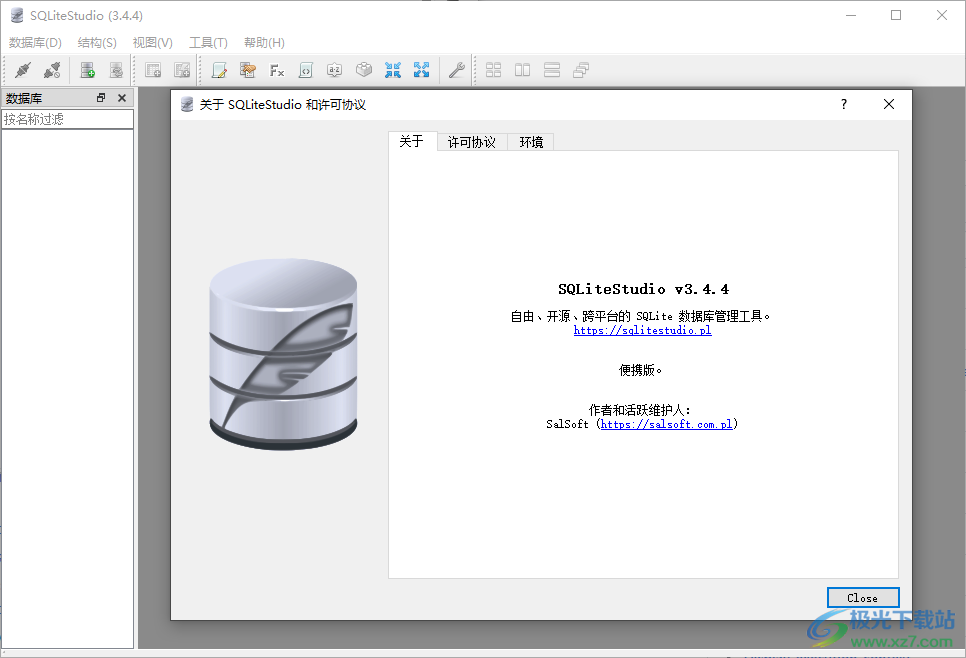Open the SQL editor icon in the toolbar
The image size is (966, 658).
pyautogui.click(x=219, y=70)
